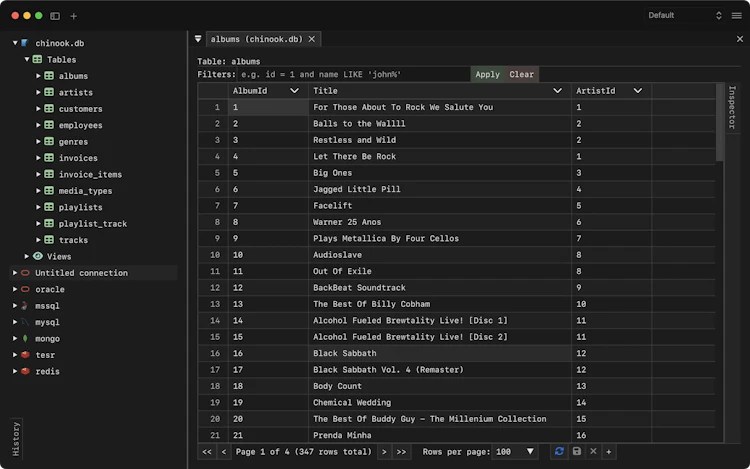Select the 'BackBeat Soundtrack' title cell
The width and height of the screenshot is (750, 469).
coord(440,288)
